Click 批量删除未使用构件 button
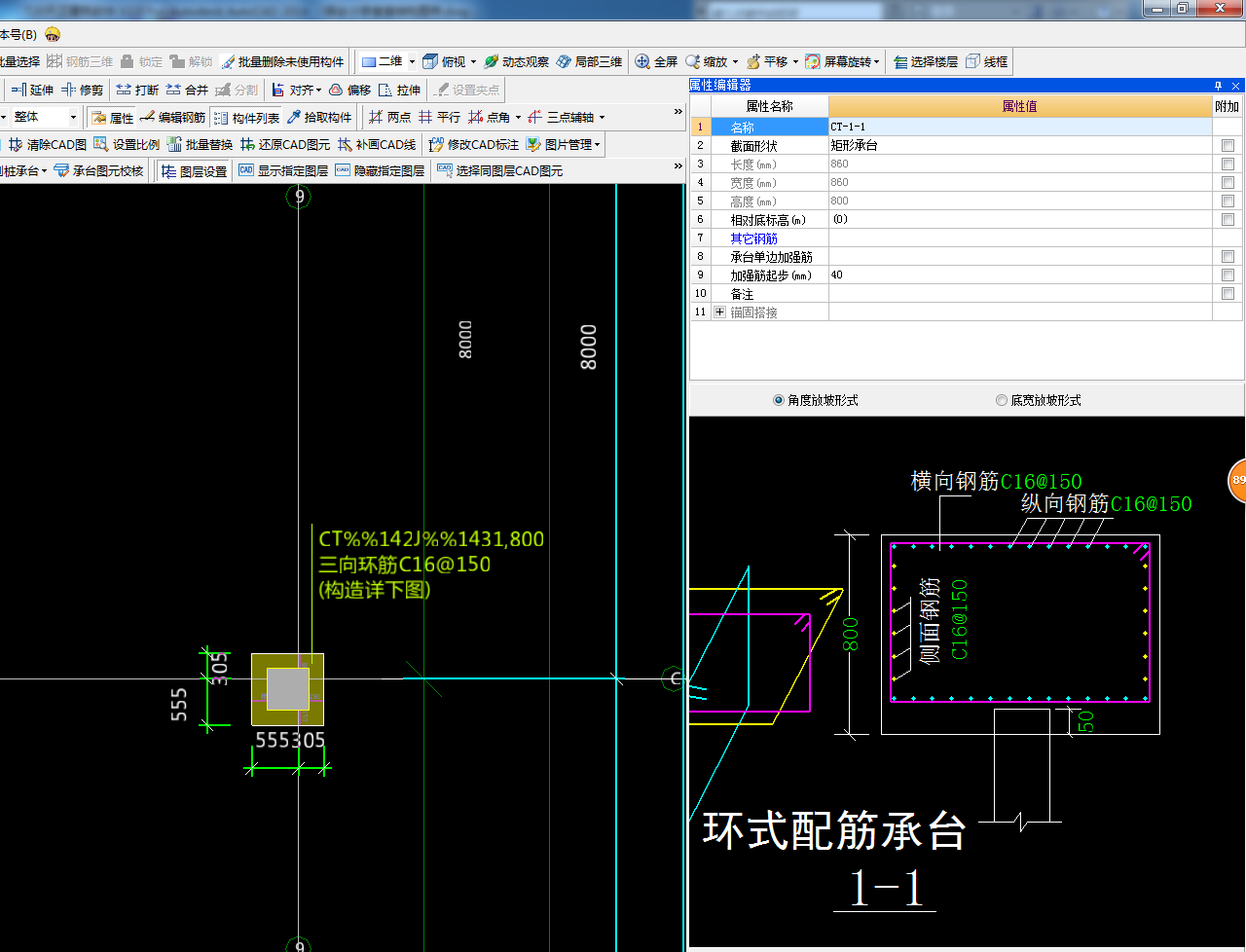 (282, 61)
